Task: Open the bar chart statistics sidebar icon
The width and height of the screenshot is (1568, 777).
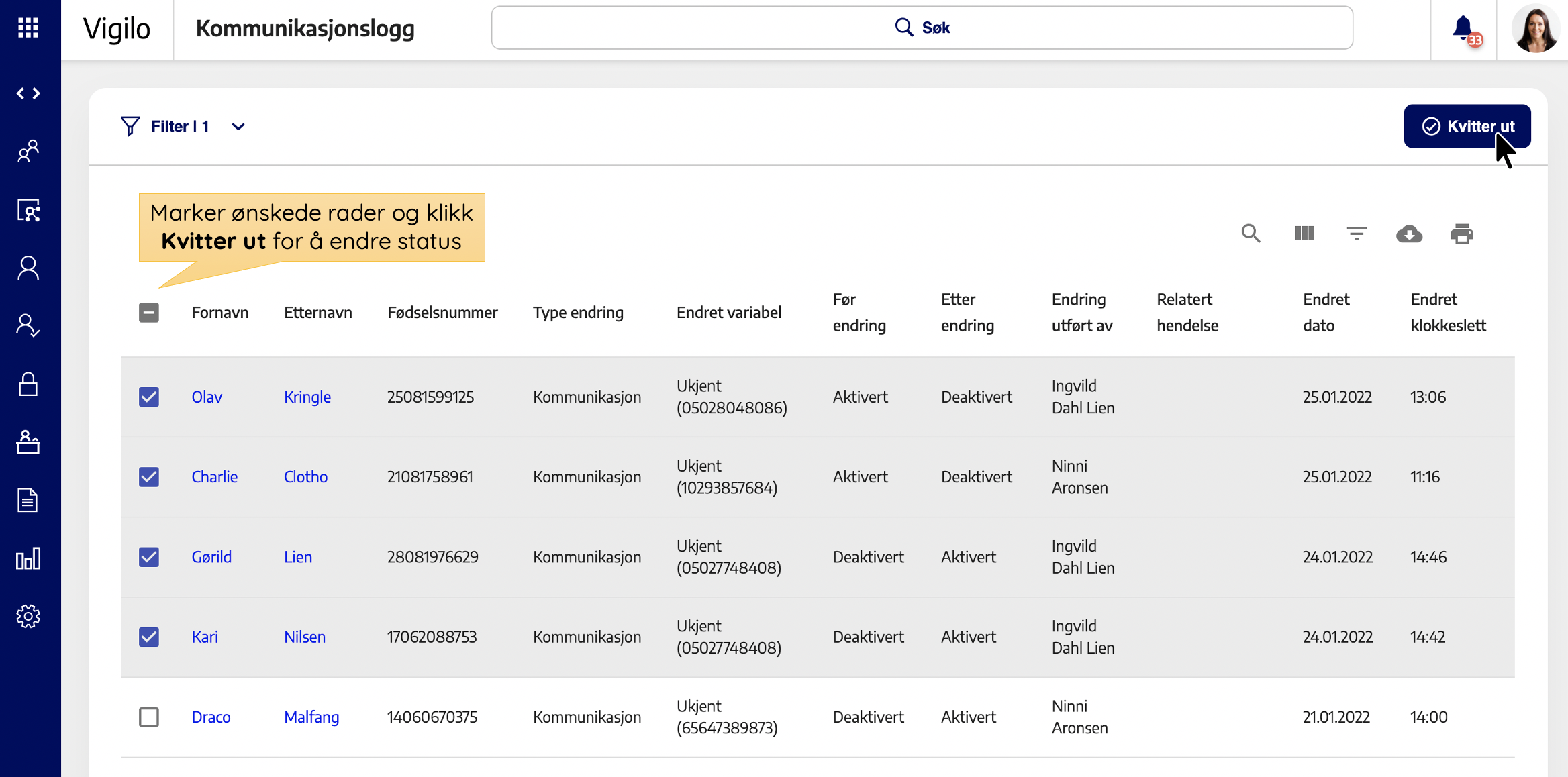Action: click(28, 558)
